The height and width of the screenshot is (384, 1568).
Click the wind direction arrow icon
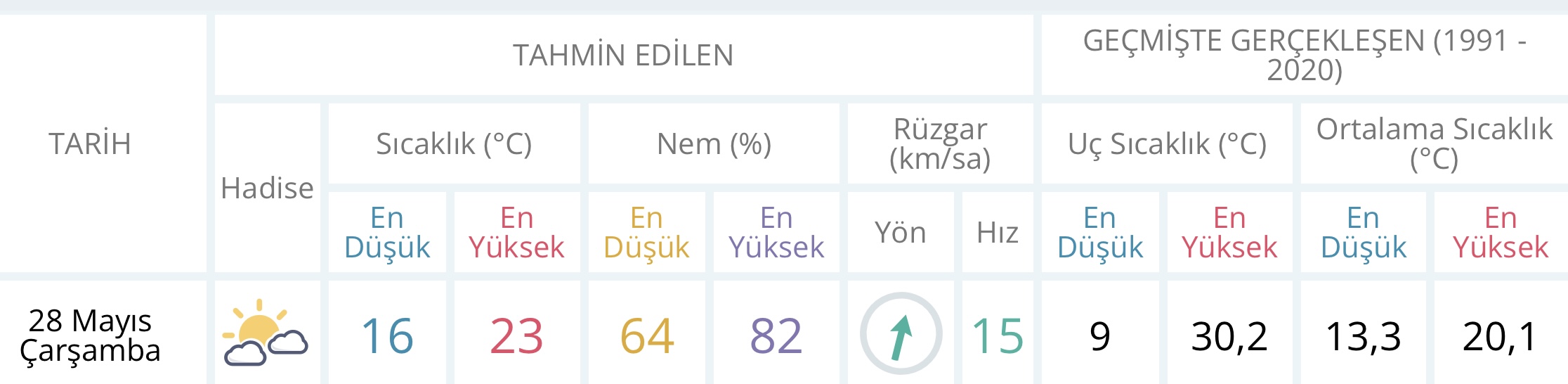[901, 333]
